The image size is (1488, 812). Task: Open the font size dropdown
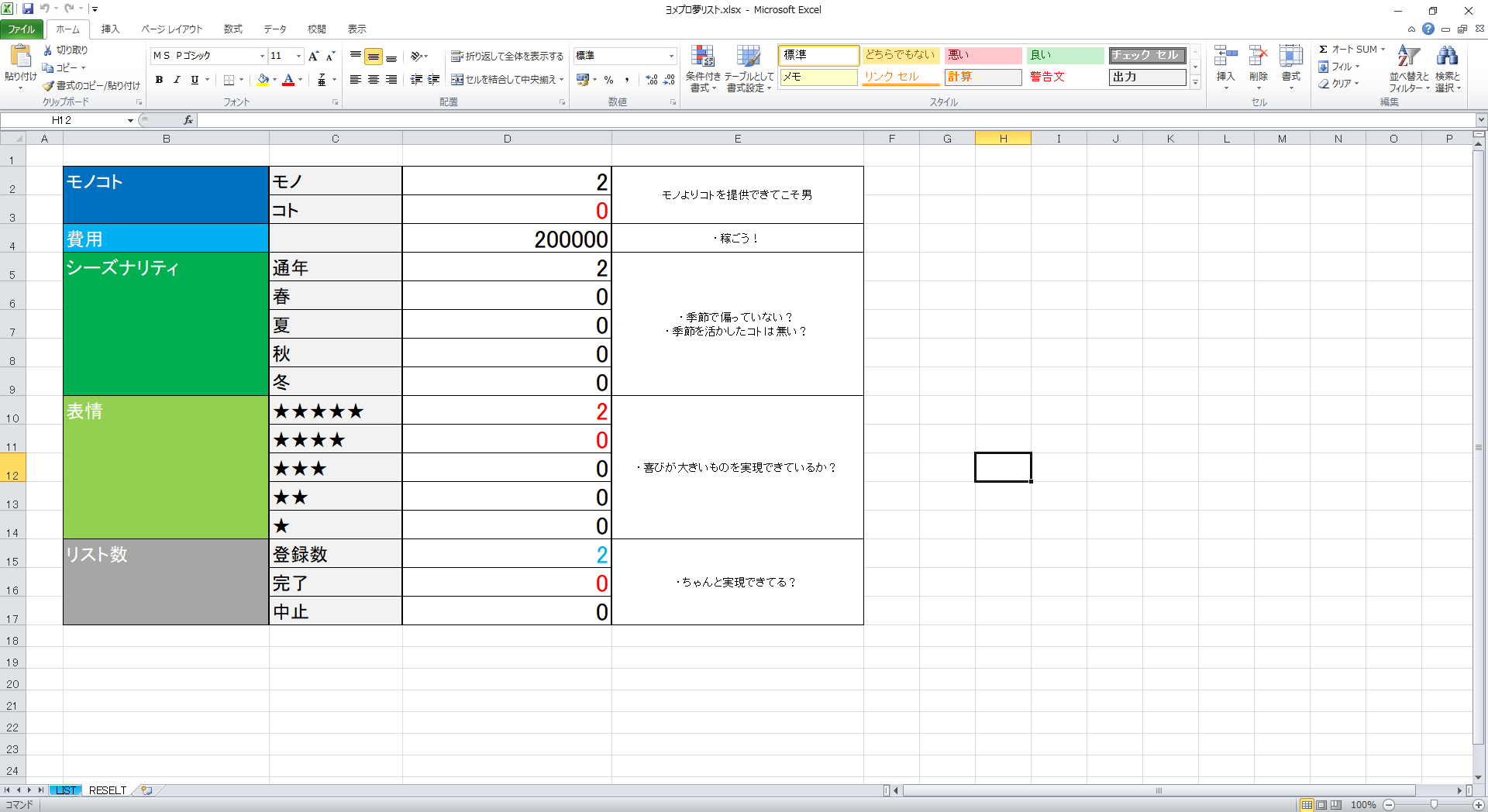(x=298, y=56)
